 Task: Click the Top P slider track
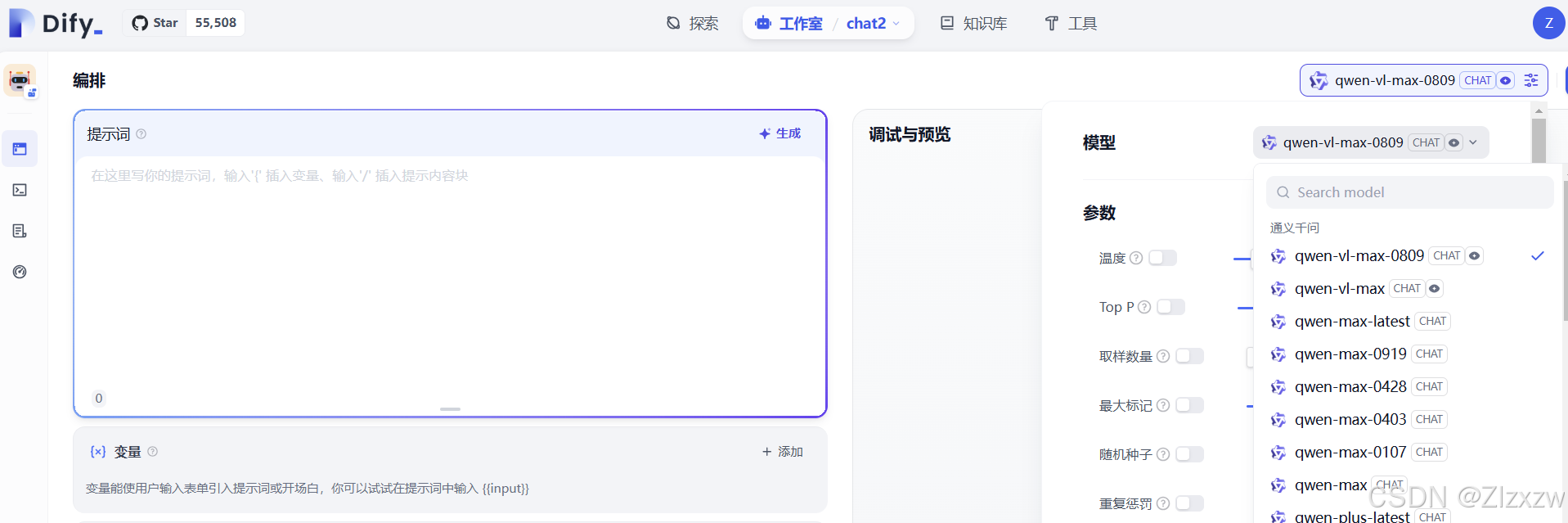point(1245,308)
